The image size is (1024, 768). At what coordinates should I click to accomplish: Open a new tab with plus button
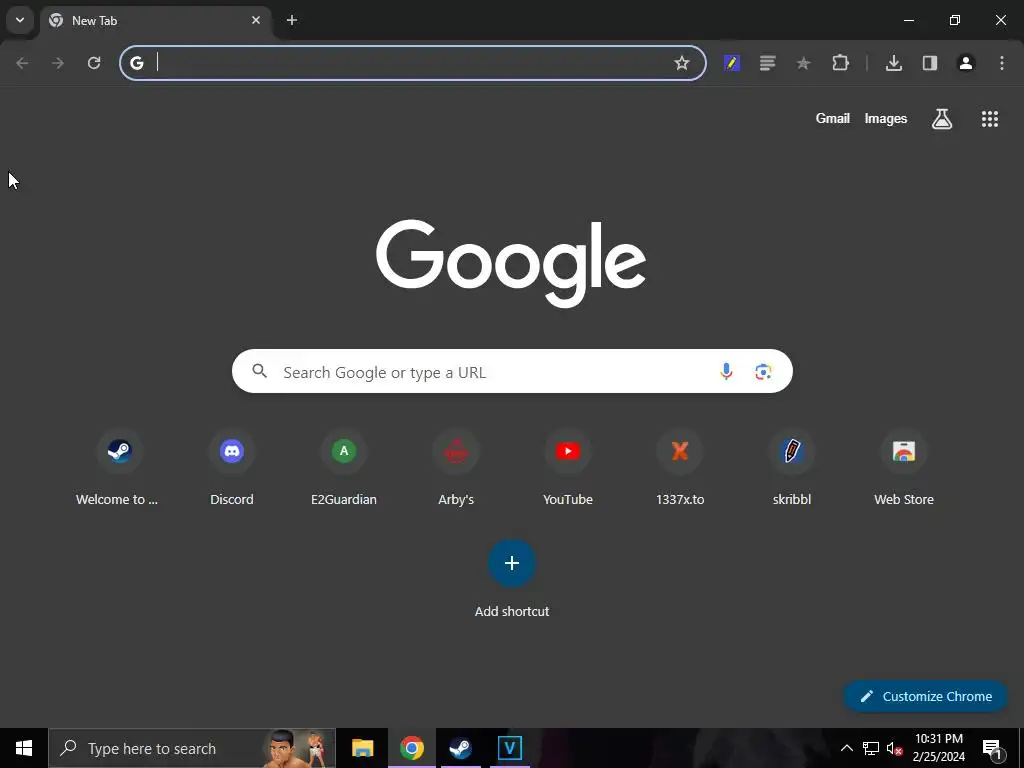(x=292, y=20)
